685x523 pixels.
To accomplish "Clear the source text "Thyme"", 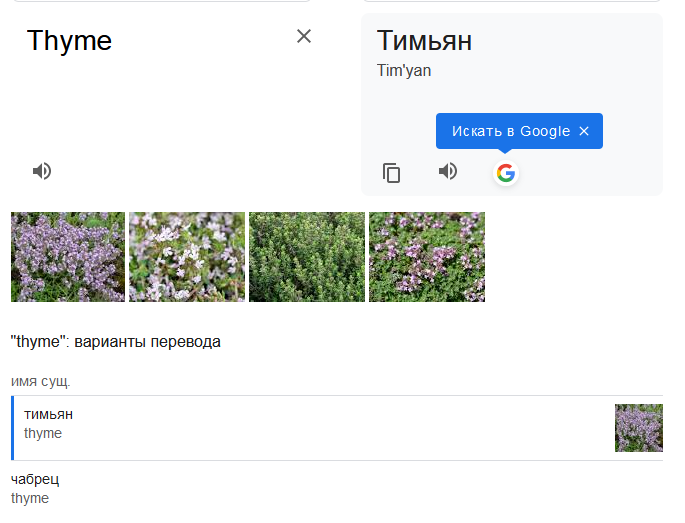I will [304, 37].
